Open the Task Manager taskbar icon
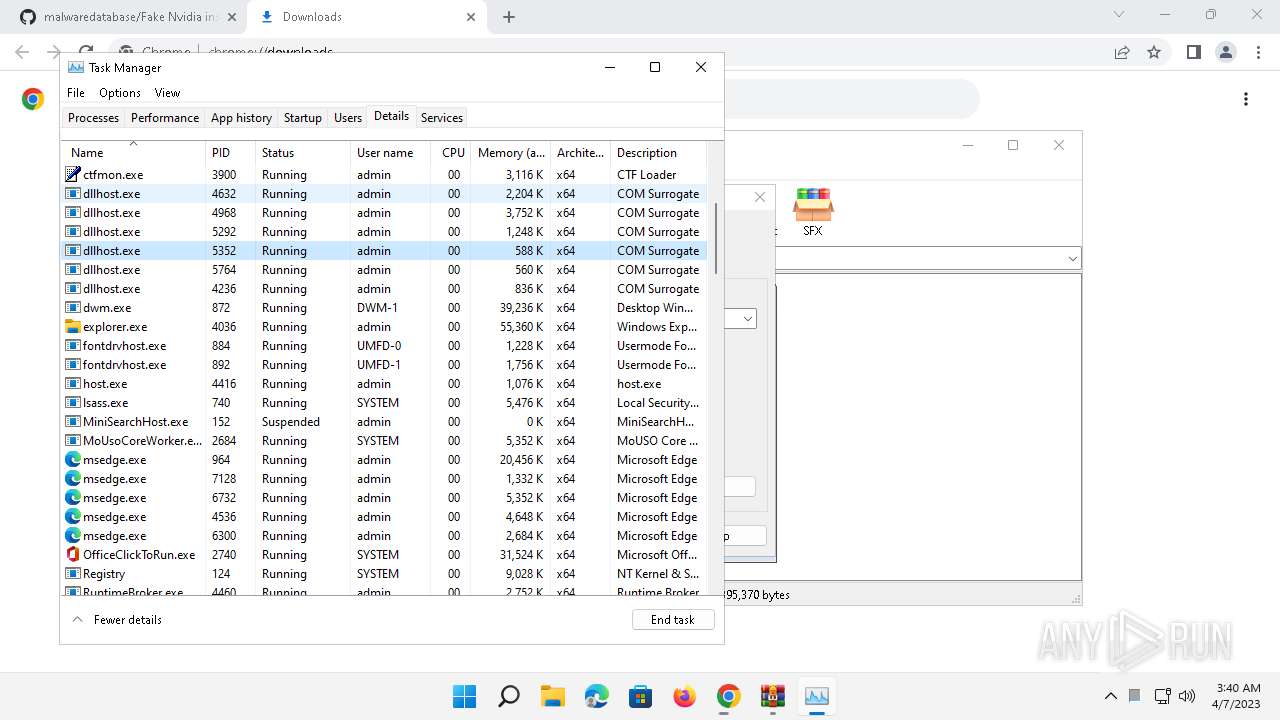 [817, 696]
